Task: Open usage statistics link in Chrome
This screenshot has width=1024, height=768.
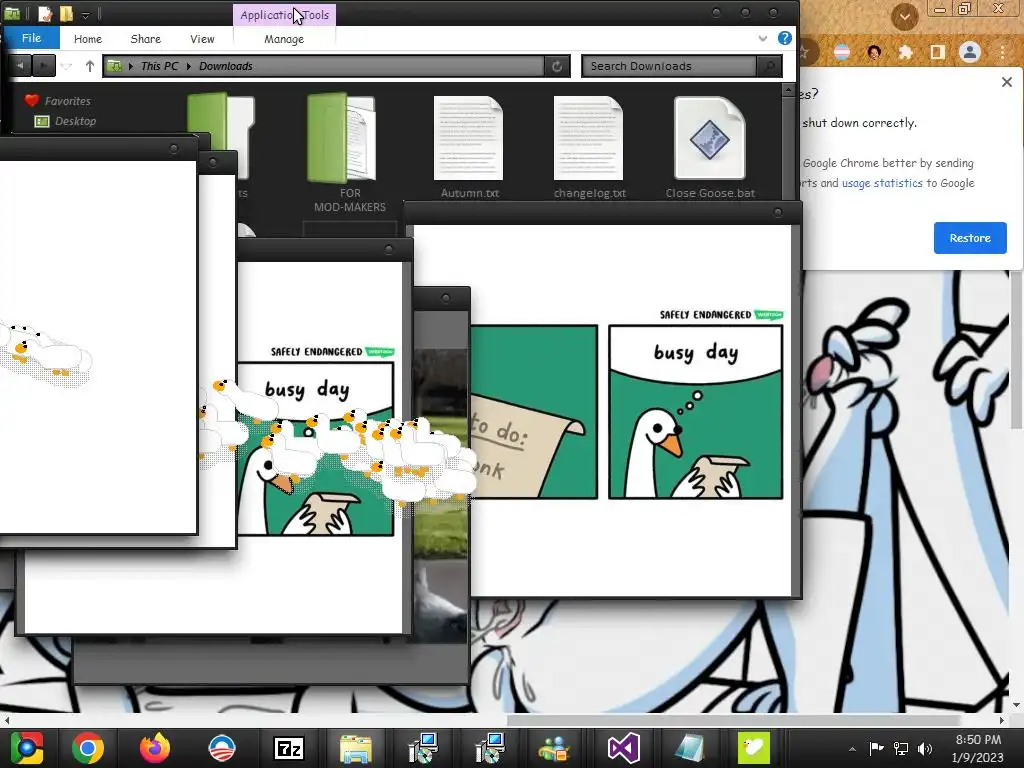Action: 882,183
